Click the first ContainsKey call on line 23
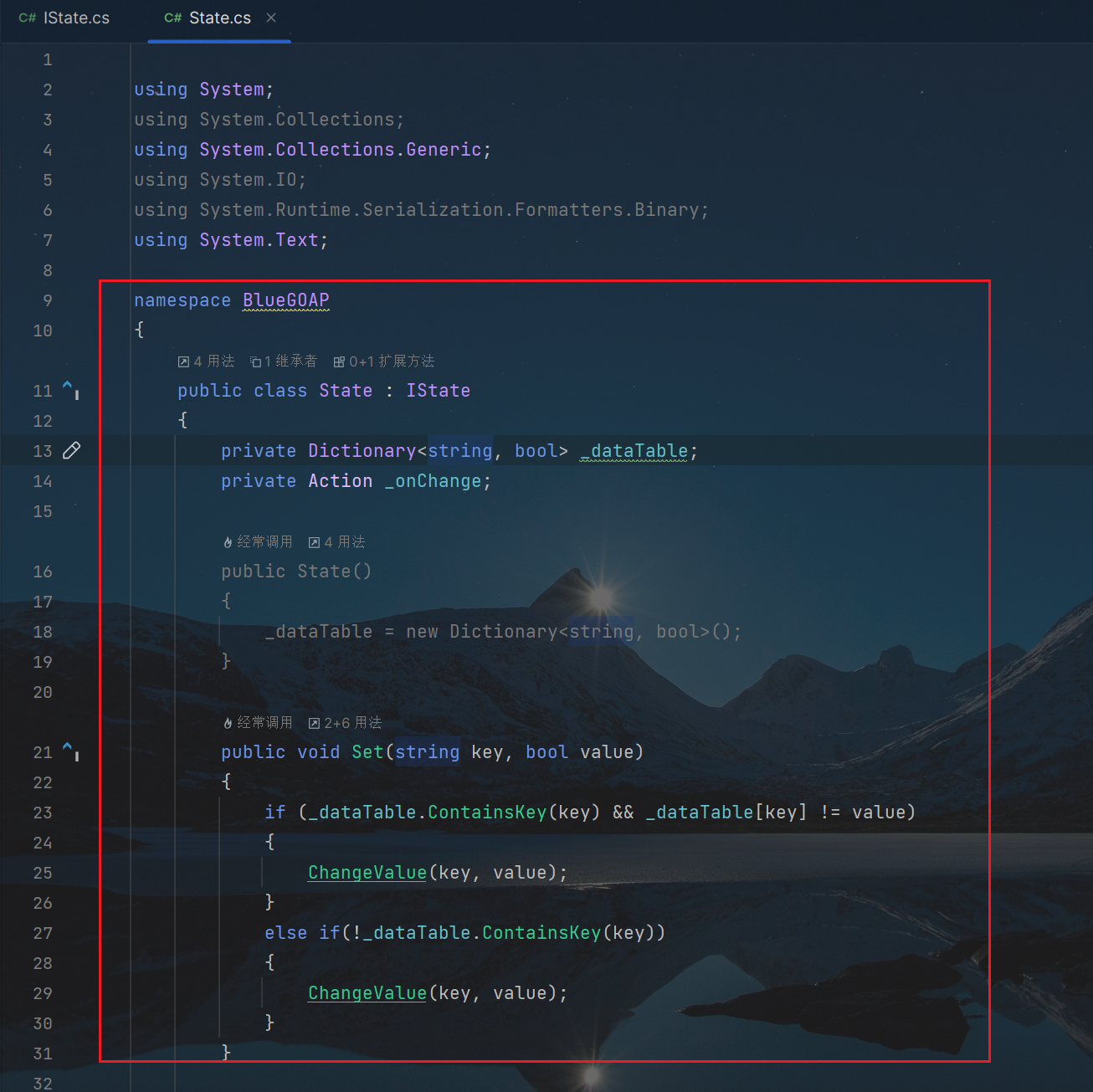1093x1092 pixels. tap(487, 813)
